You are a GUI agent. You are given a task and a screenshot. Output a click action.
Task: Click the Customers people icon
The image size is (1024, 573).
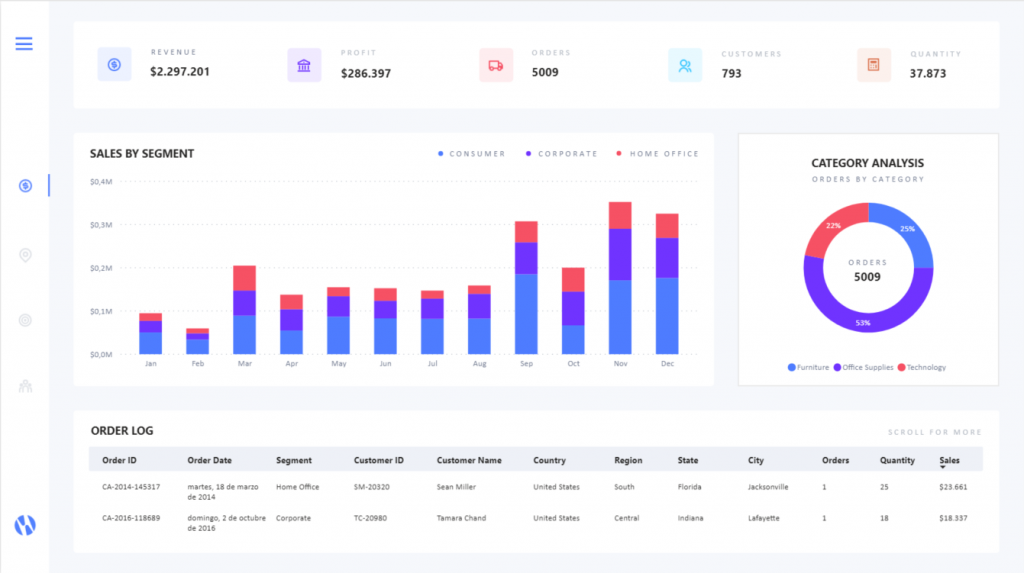(685, 65)
